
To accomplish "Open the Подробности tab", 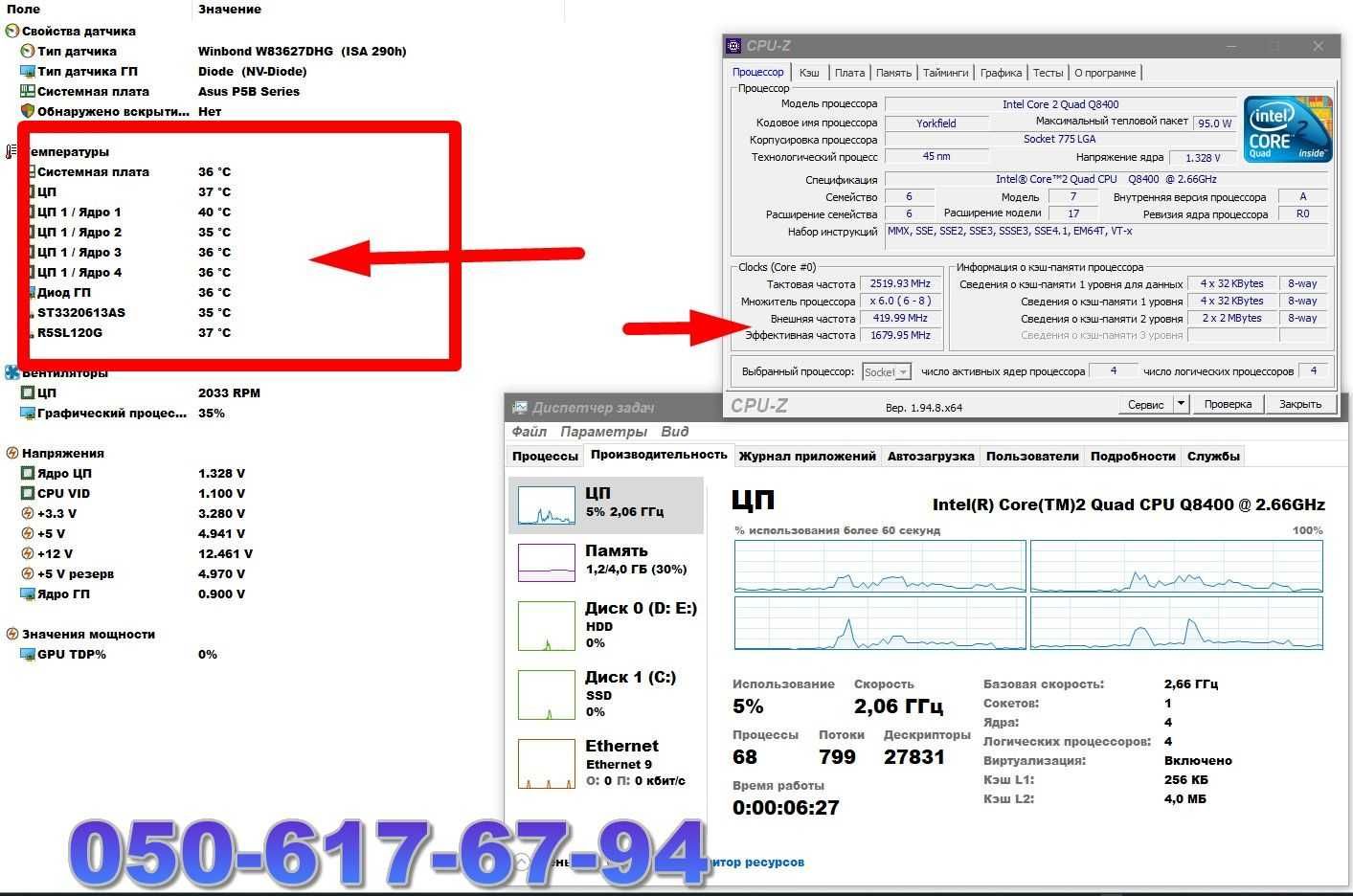I will (x=1133, y=457).
